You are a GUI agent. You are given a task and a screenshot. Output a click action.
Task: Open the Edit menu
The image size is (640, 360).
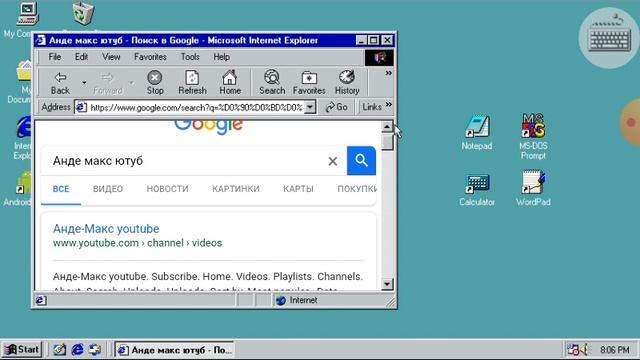click(81, 57)
